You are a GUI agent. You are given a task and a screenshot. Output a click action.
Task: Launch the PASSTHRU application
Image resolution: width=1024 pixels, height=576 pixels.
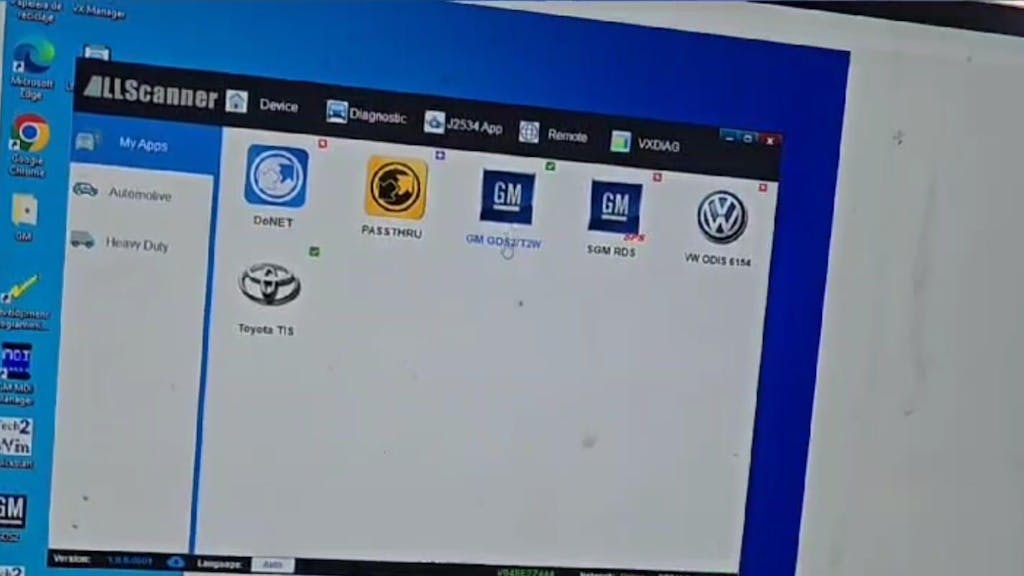tap(395, 188)
